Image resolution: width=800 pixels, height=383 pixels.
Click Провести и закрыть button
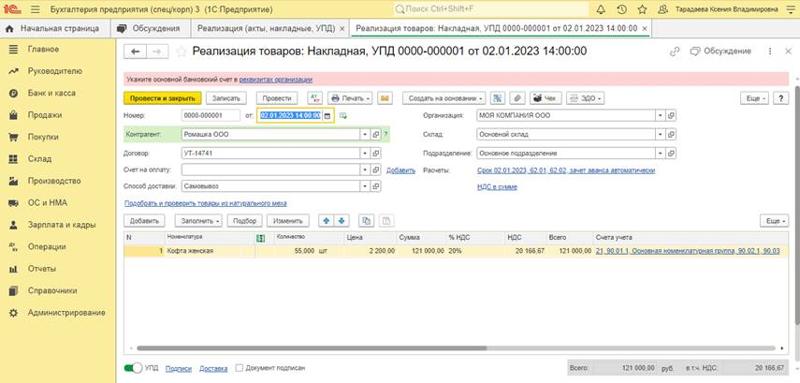[x=163, y=98]
